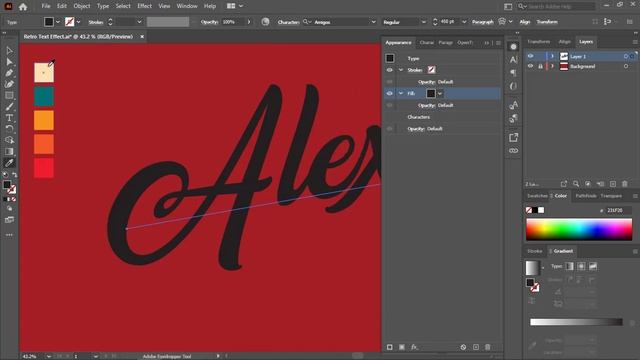Select the Type tool
640x360 pixels.
tap(9, 118)
